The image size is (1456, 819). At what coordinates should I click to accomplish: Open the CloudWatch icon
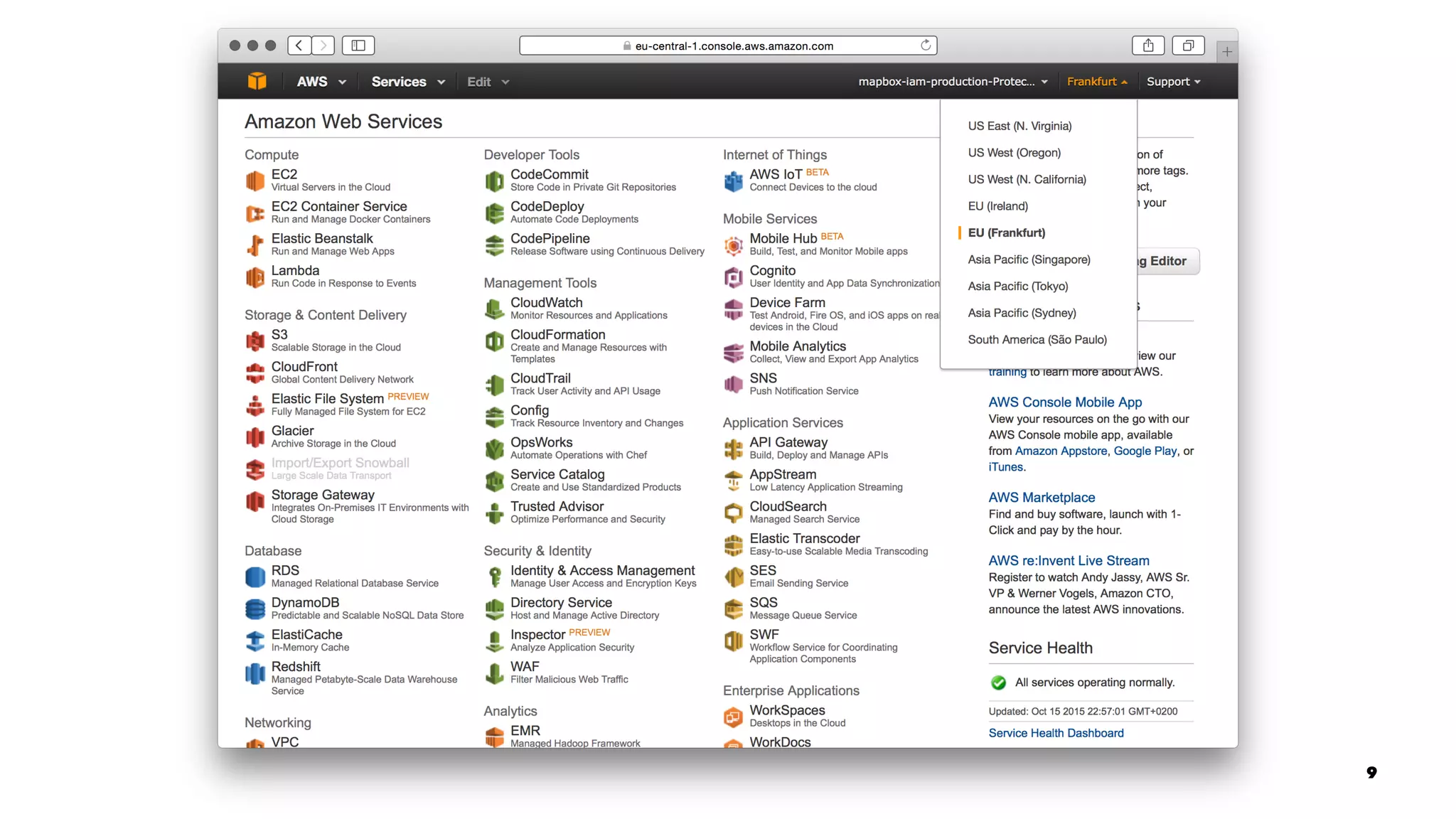tap(494, 309)
